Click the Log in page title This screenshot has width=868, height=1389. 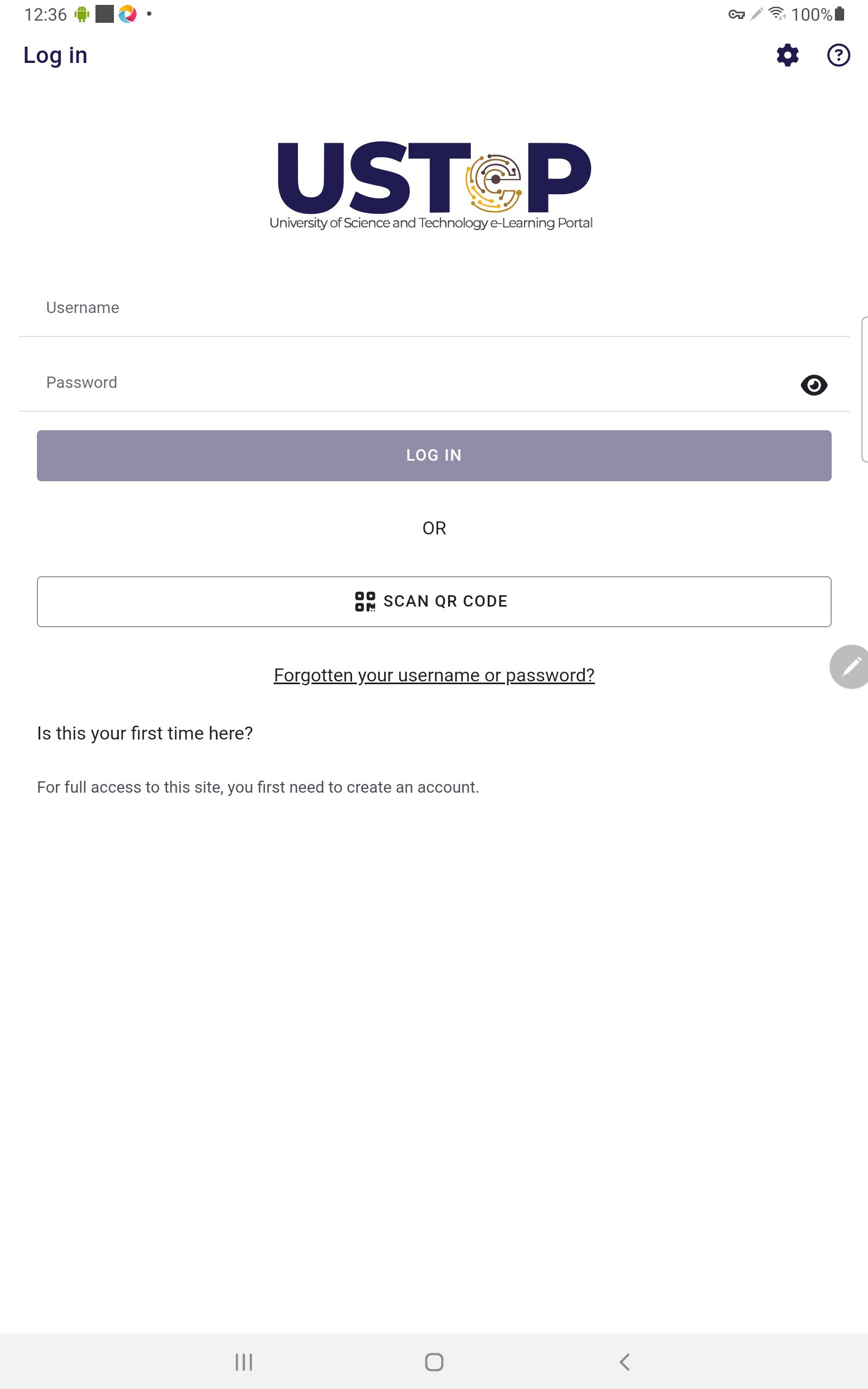[55, 55]
